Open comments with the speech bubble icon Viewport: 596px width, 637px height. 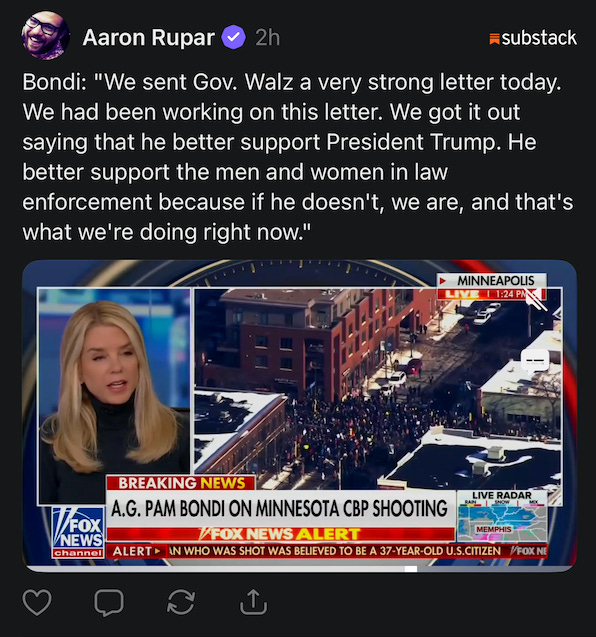pos(109,602)
